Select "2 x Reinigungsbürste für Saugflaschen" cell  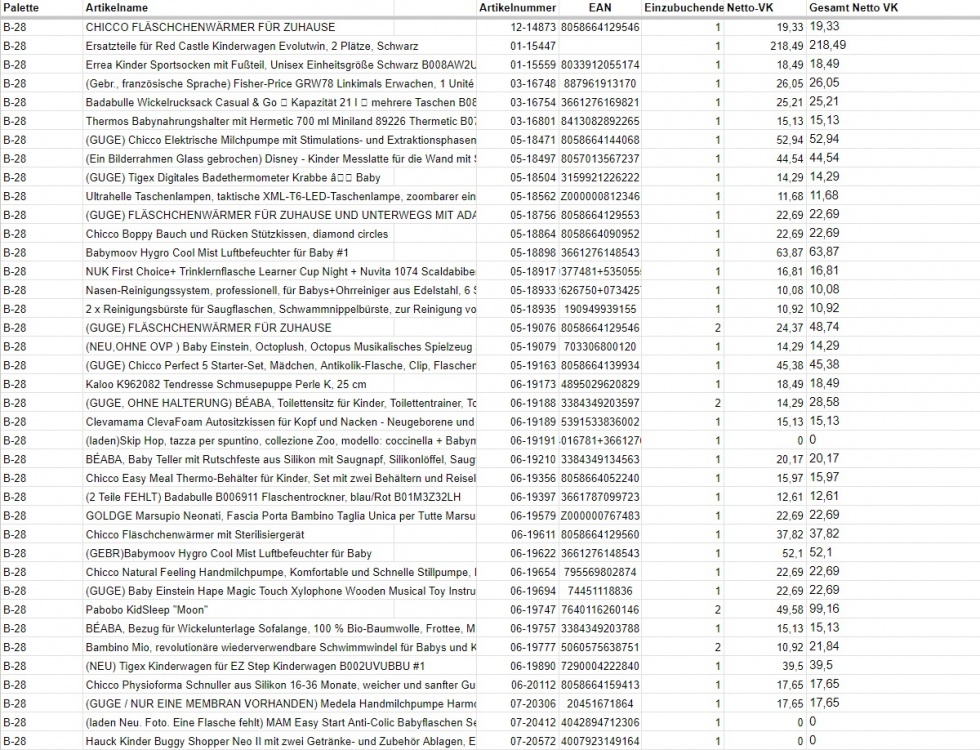[x=281, y=308]
